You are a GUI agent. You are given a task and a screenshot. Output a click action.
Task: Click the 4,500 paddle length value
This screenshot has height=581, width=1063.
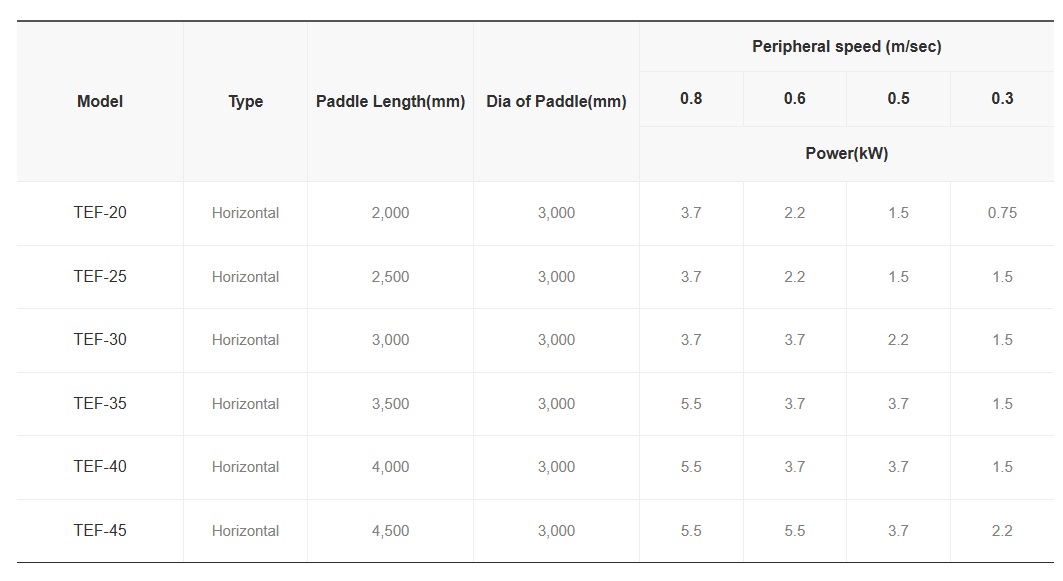pyautogui.click(x=390, y=530)
